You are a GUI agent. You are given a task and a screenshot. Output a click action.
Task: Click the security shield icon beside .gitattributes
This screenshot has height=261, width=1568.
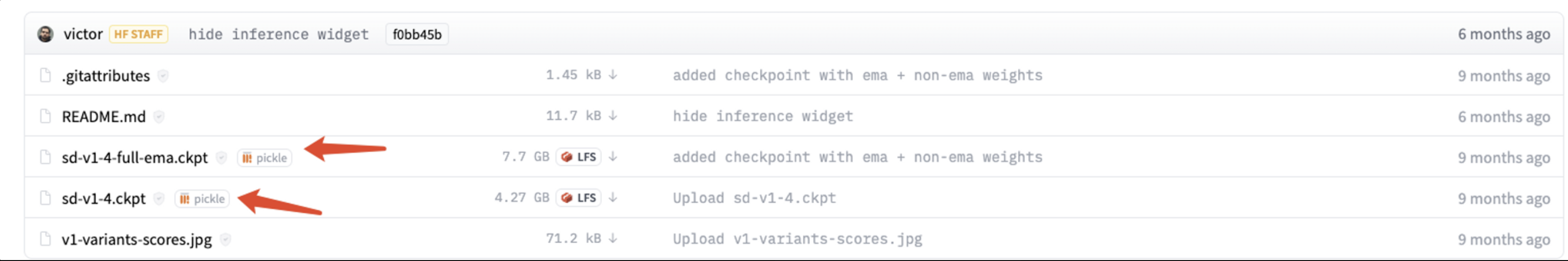click(163, 75)
